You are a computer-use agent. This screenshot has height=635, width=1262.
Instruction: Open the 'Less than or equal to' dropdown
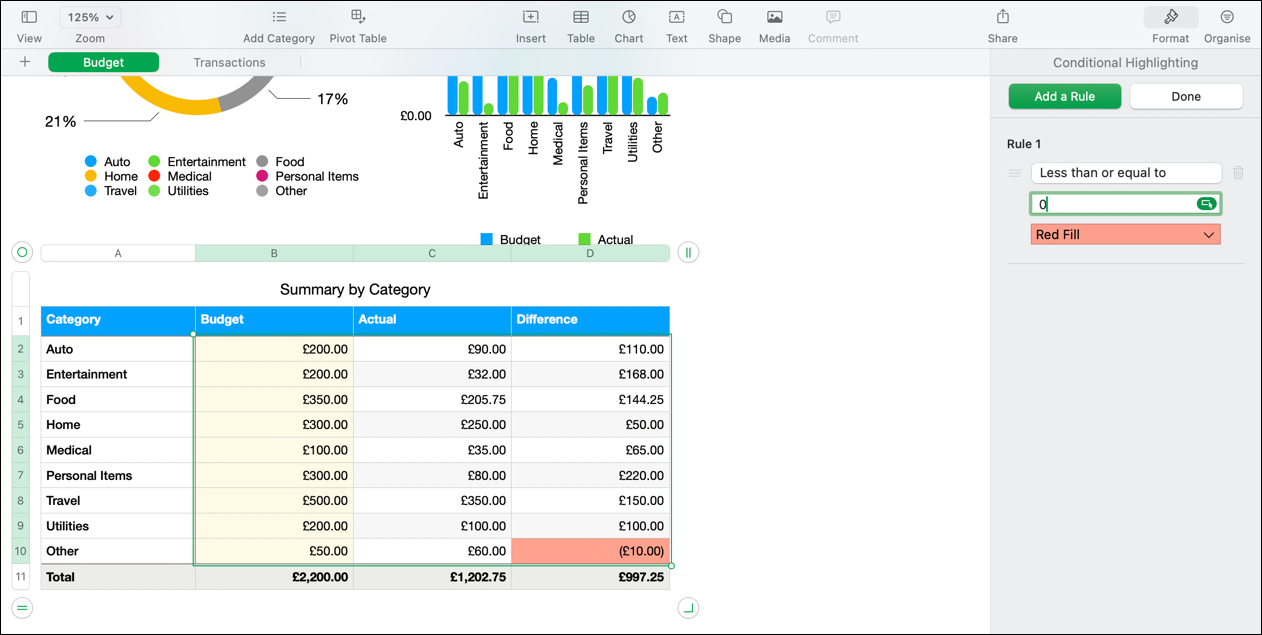[1126, 173]
